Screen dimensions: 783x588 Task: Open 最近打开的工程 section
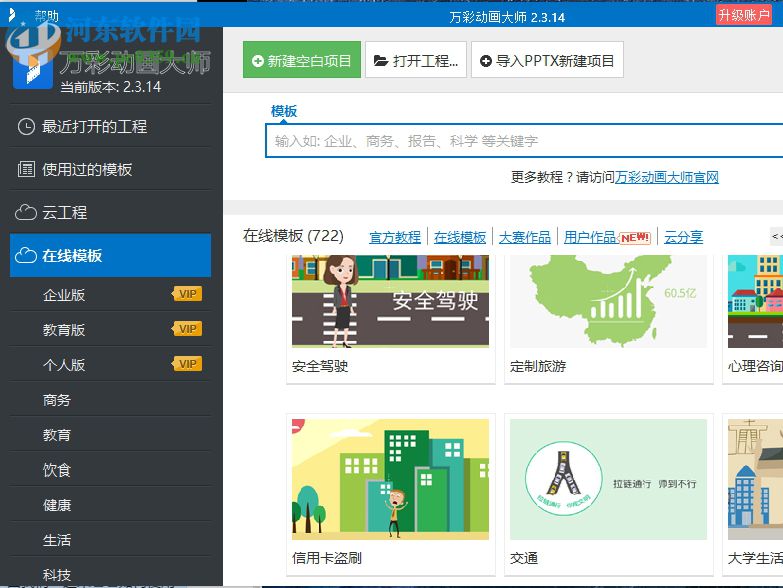click(x=110, y=127)
